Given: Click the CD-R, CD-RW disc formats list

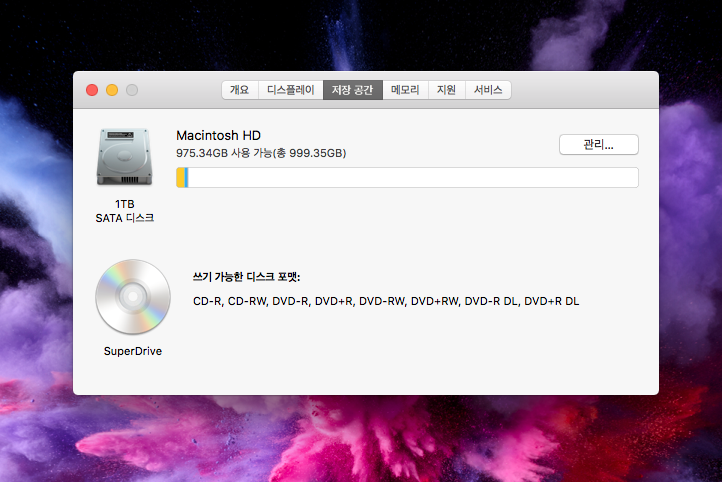Looking at the screenshot, I should click(386, 301).
